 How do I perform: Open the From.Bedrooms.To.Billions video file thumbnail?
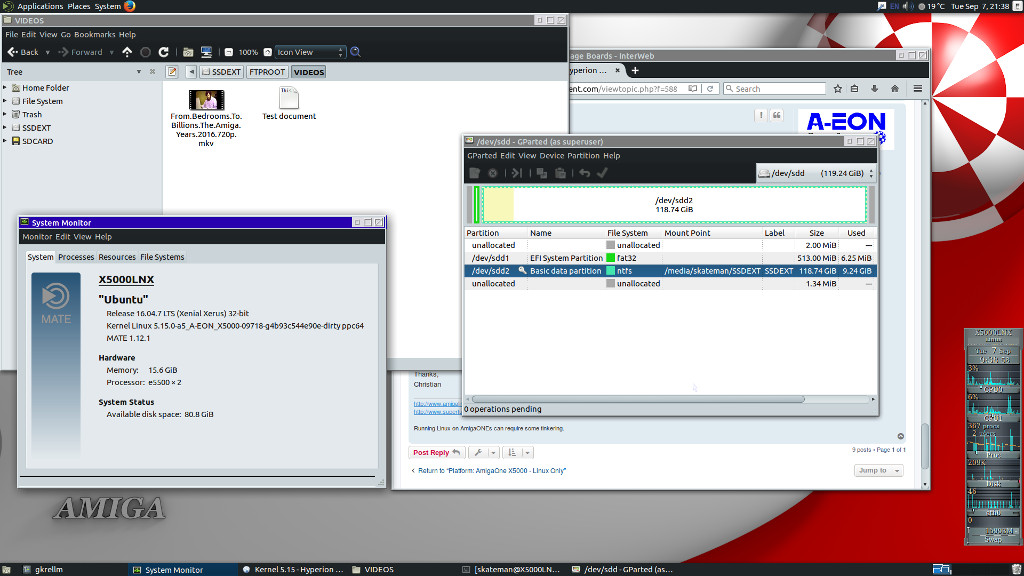(206, 100)
